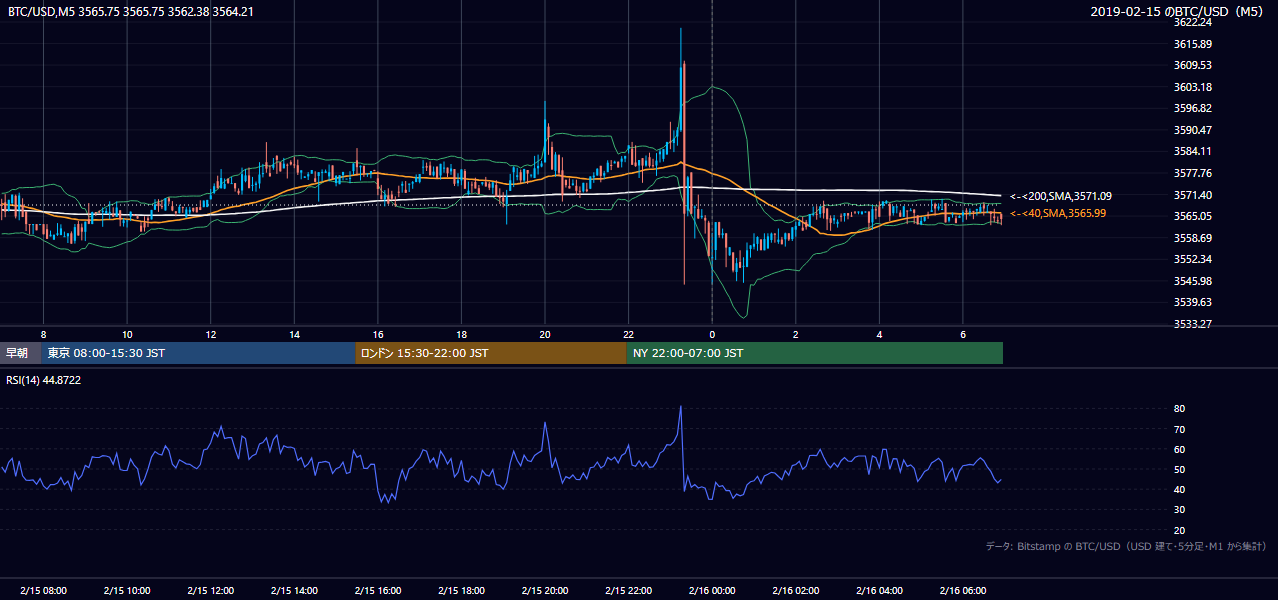1278x600 pixels.
Task: Click the 2/15 20:00 date label
Action: (545, 591)
